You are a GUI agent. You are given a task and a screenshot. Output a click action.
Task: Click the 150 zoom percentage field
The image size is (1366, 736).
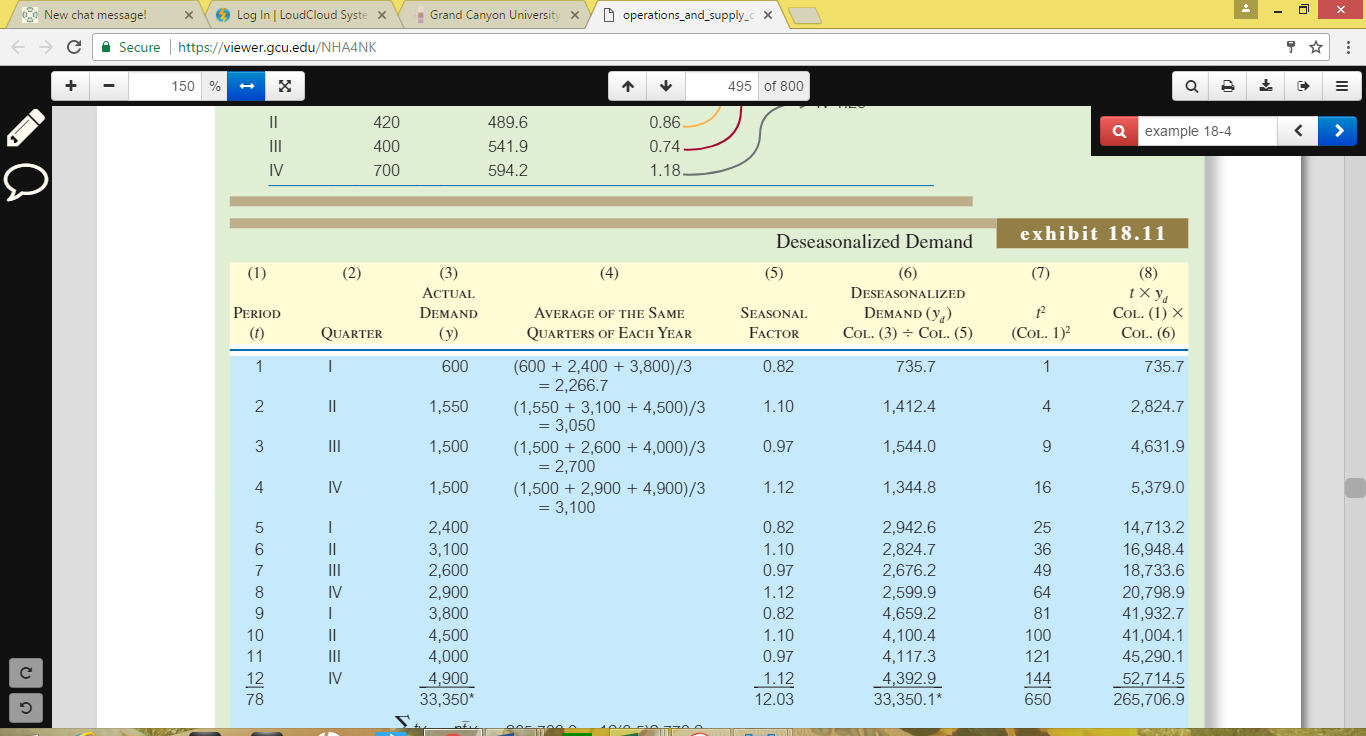165,86
